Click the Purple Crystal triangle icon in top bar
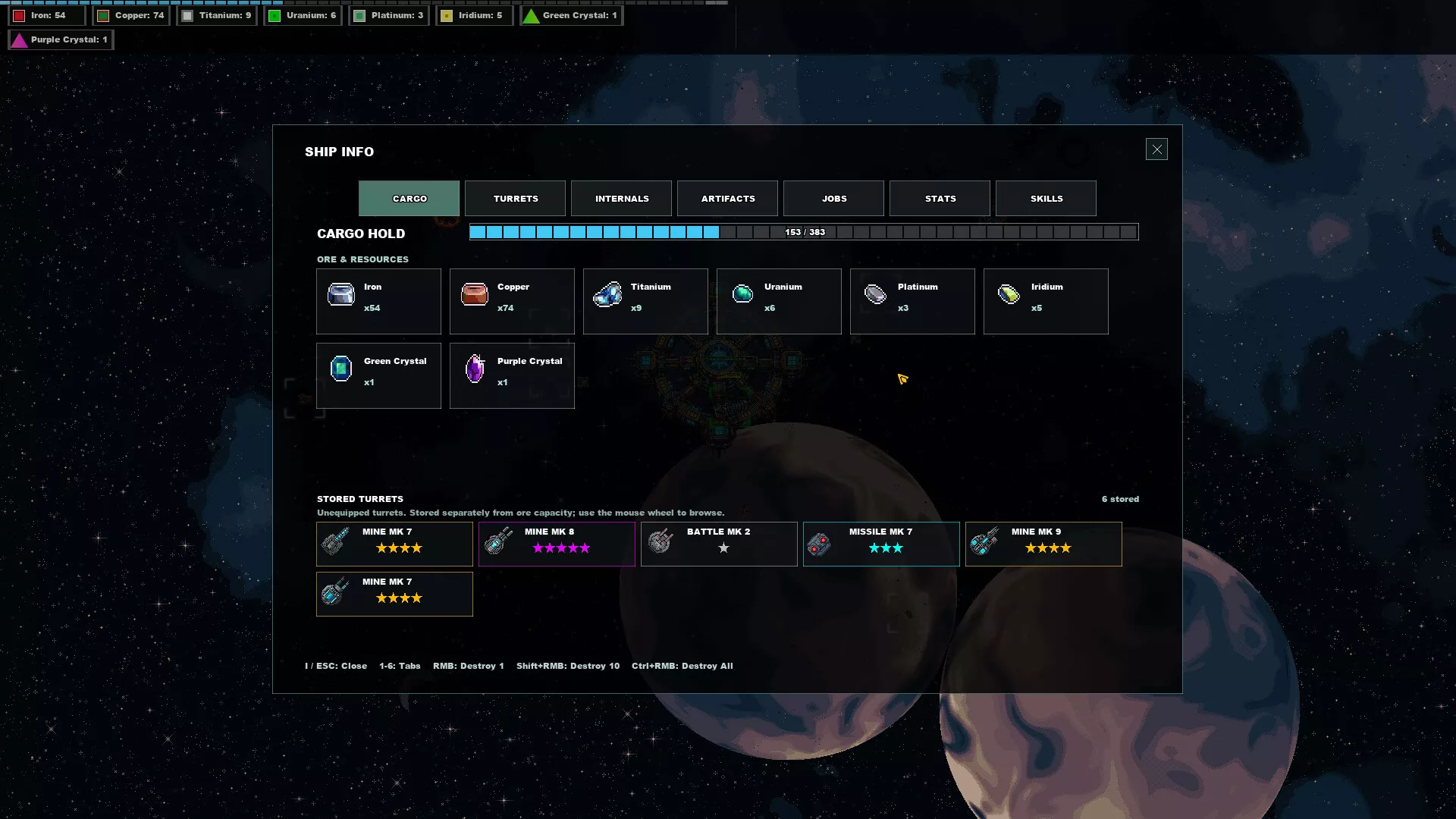The image size is (1456, 819). click(19, 39)
